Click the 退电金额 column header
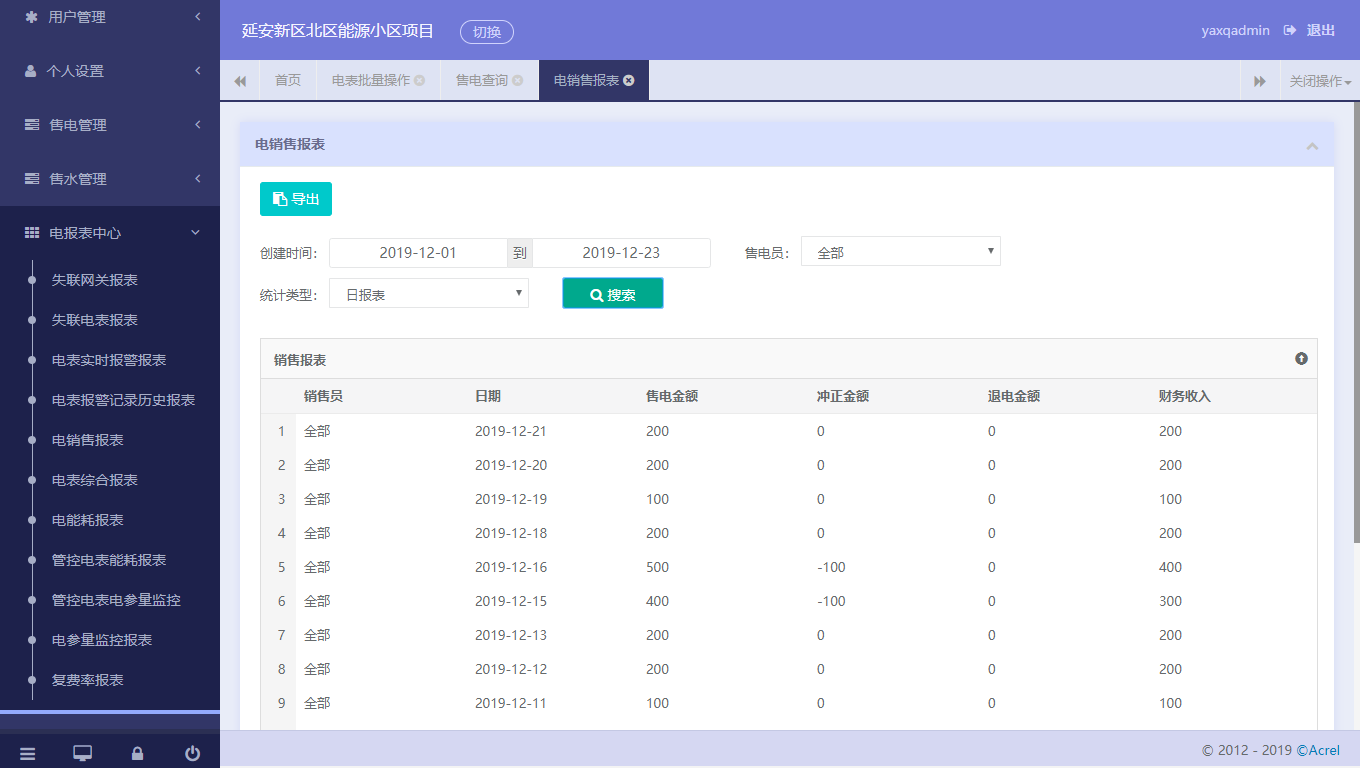The width and height of the screenshot is (1360, 768). click(1014, 396)
